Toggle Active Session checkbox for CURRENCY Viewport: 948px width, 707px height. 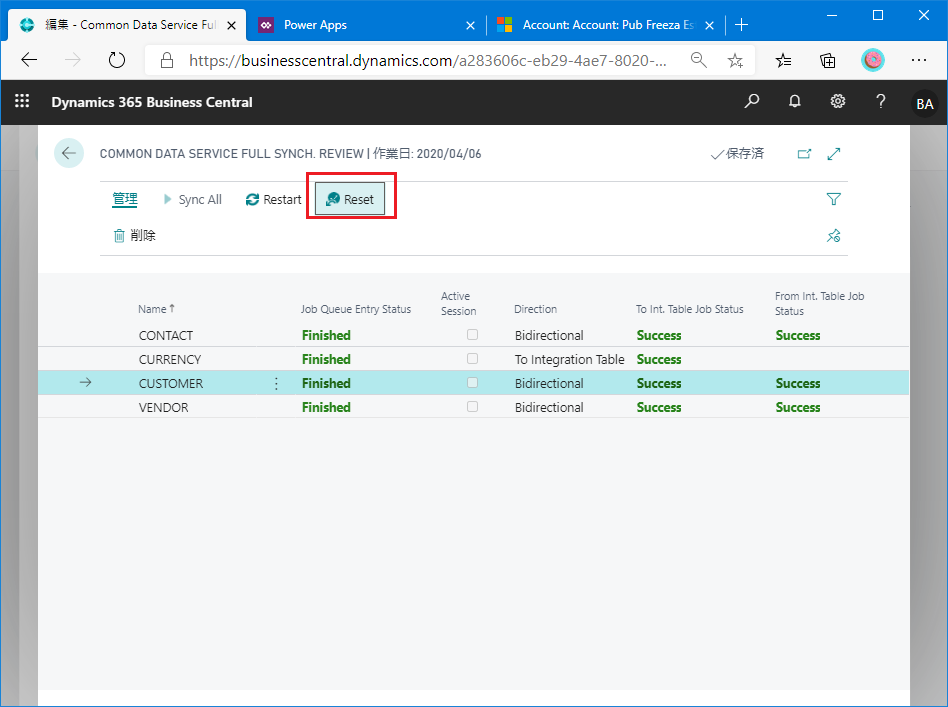coord(472,359)
